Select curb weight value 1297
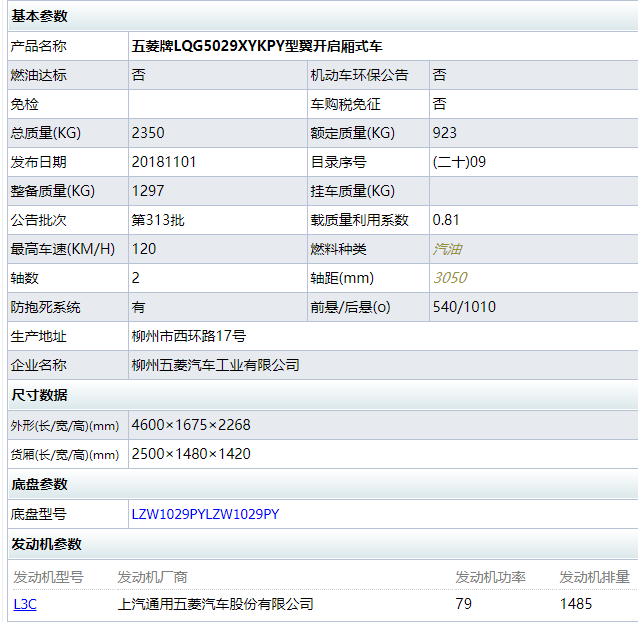Screen dimensions: 638x622 tap(148, 191)
